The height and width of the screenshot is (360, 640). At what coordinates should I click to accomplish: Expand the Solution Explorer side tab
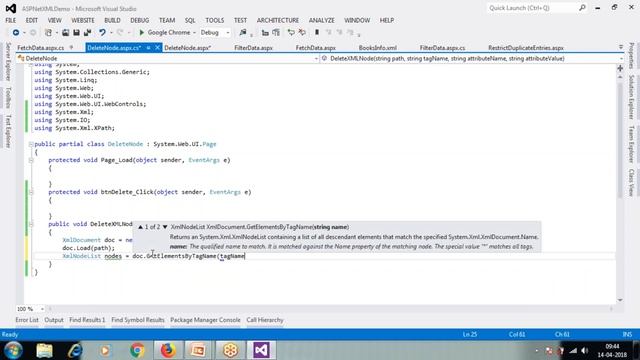point(631,97)
